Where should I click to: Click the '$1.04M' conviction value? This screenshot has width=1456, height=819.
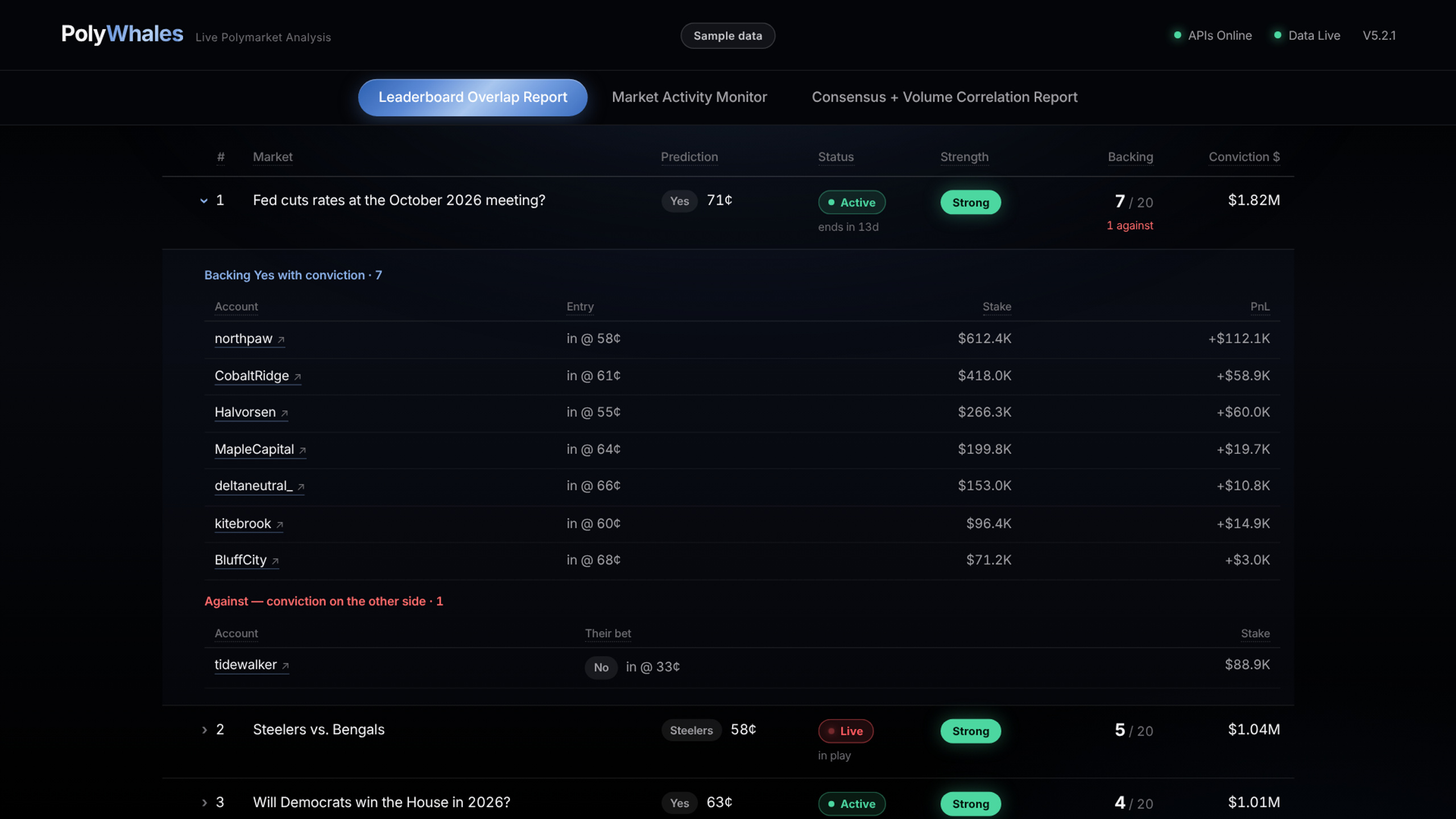pos(1254,729)
